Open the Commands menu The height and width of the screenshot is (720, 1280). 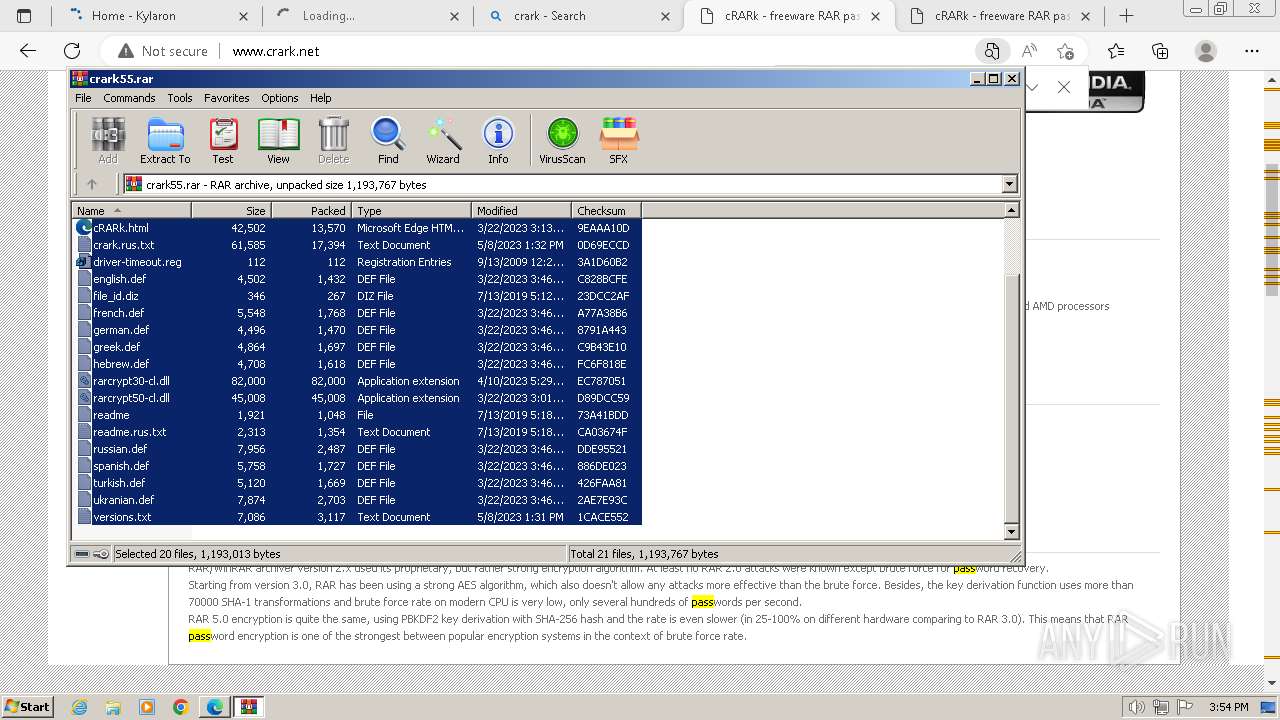(x=129, y=98)
